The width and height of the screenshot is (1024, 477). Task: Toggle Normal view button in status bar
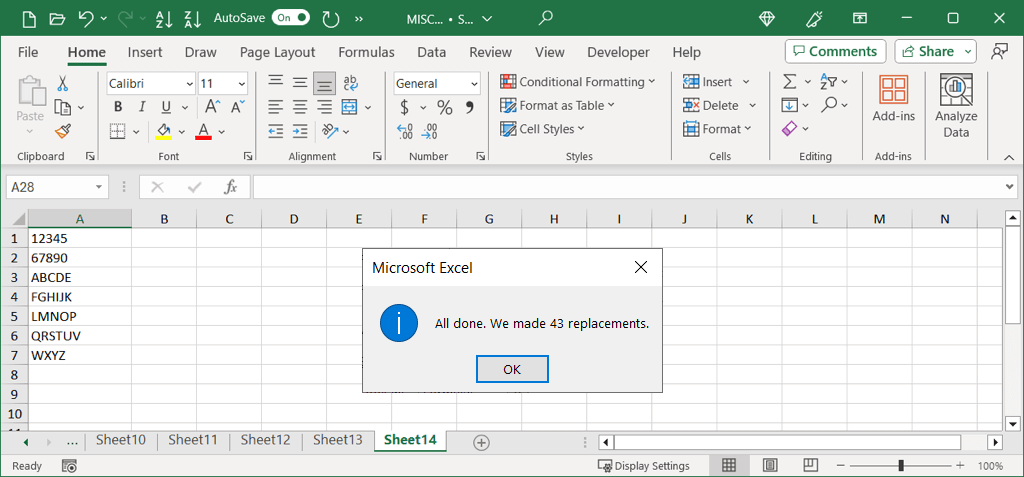coord(729,465)
